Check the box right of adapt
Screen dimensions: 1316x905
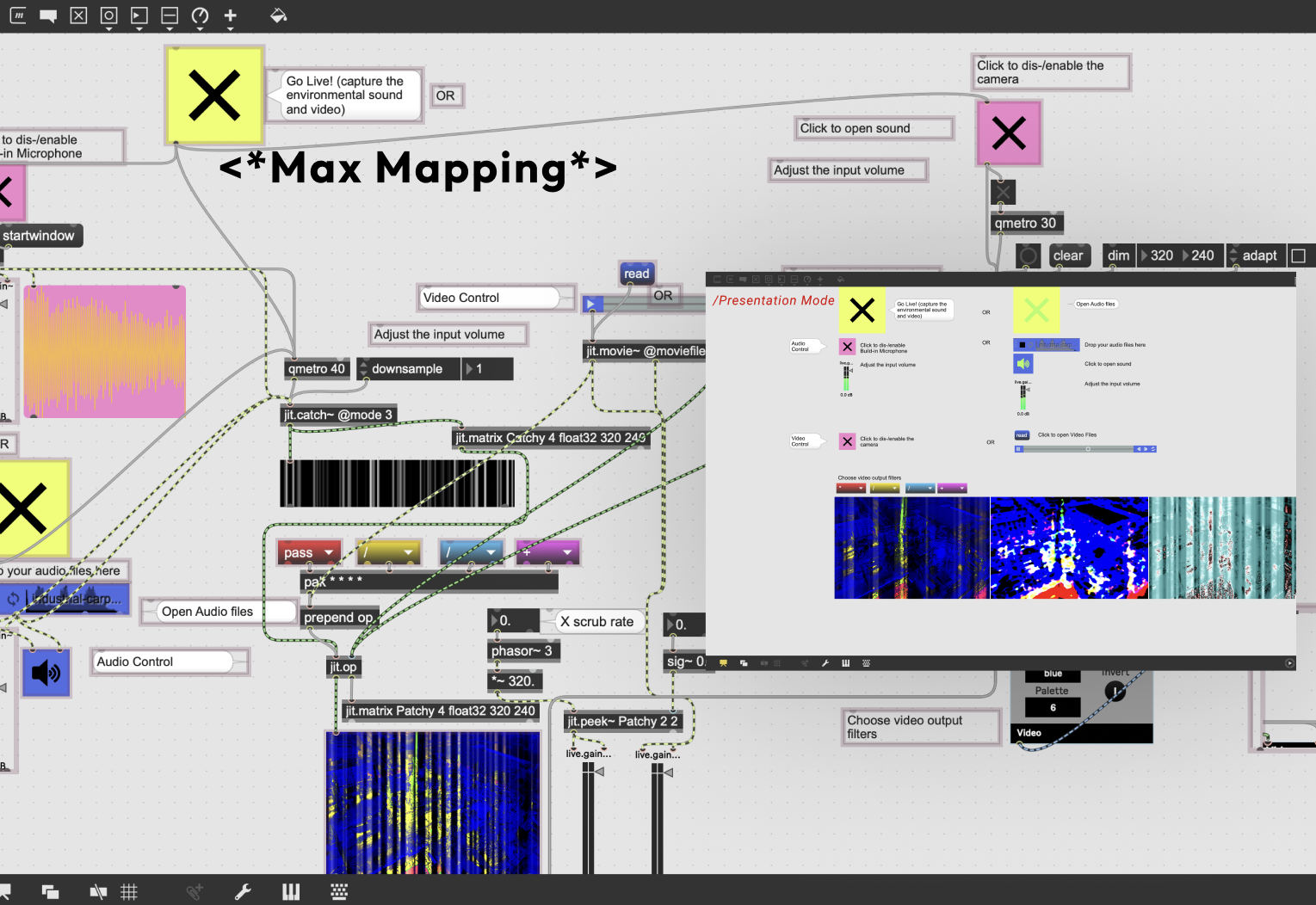pyautogui.click(x=1299, y=255)
